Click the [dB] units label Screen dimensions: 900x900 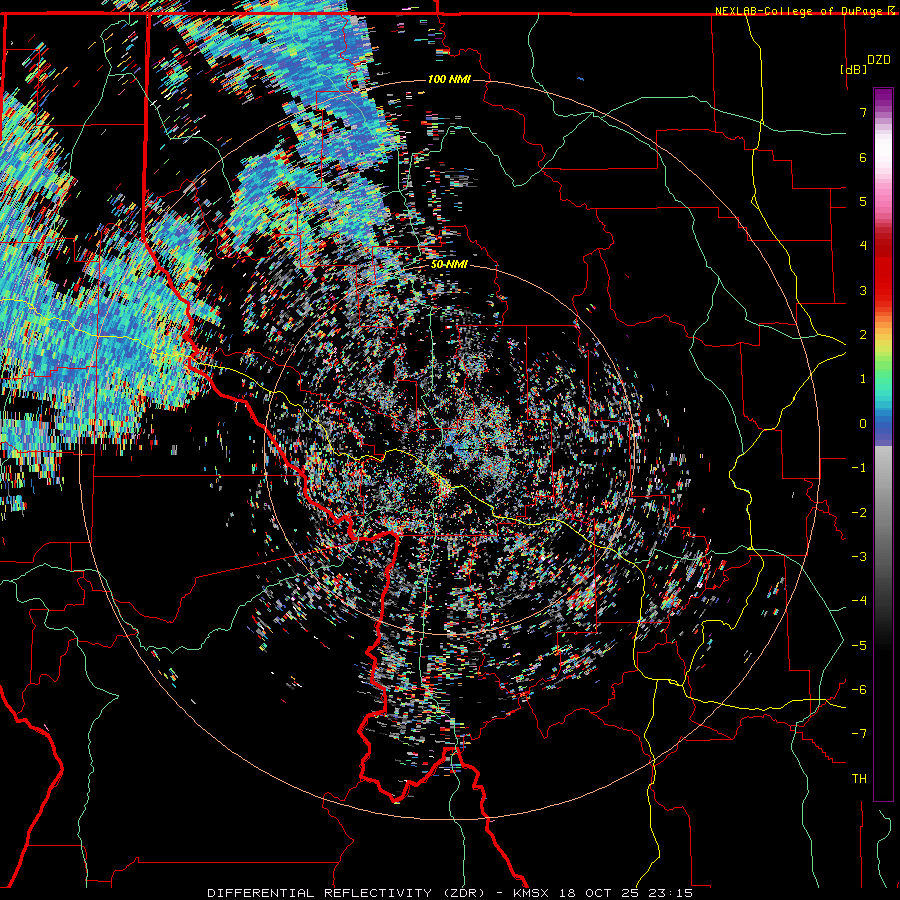click(x=853, y=69)
